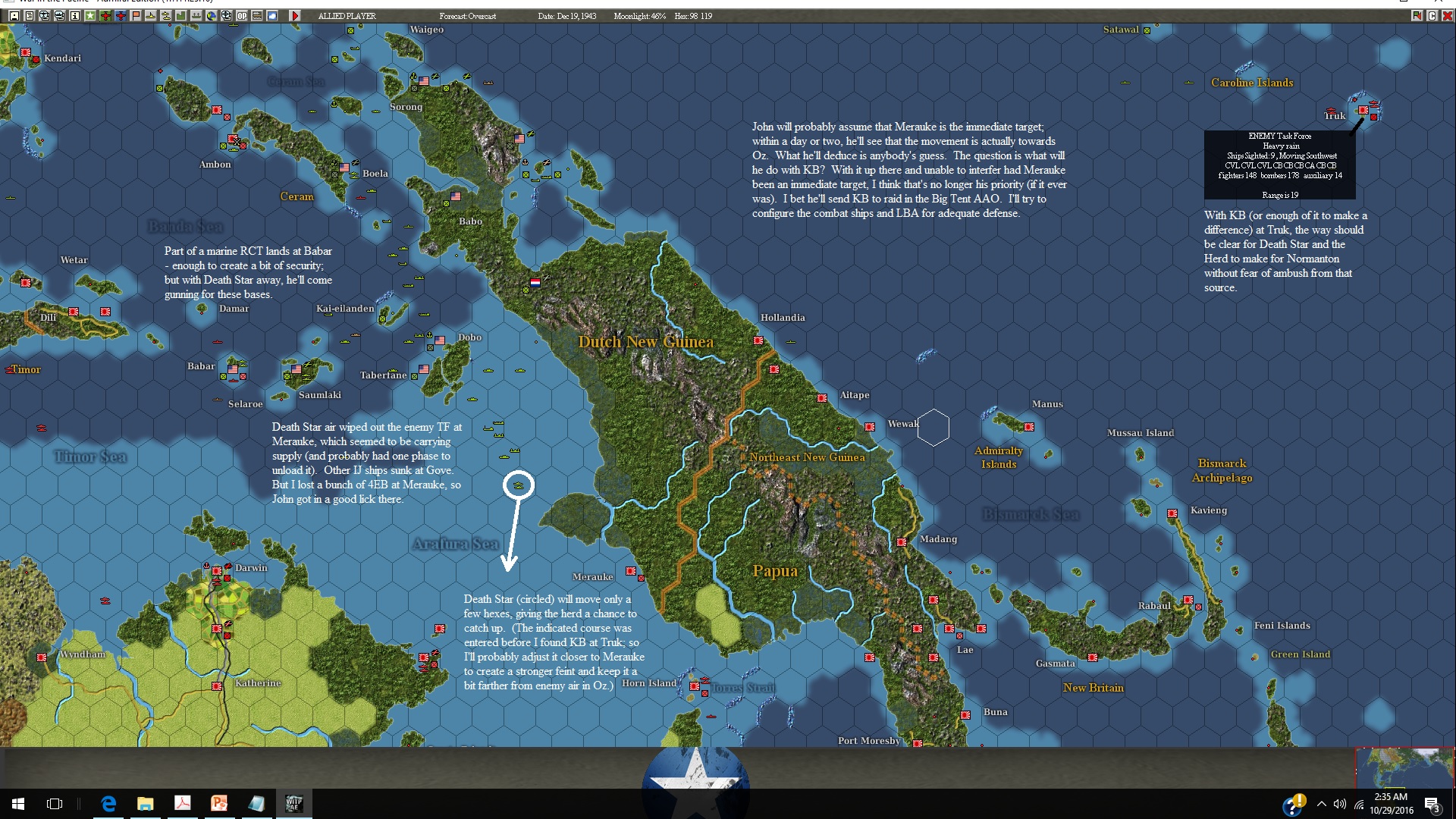This screenshot has height=819, width=1456.
Task: Select the red base icon at Kavieng
Action: point(1172,513)
